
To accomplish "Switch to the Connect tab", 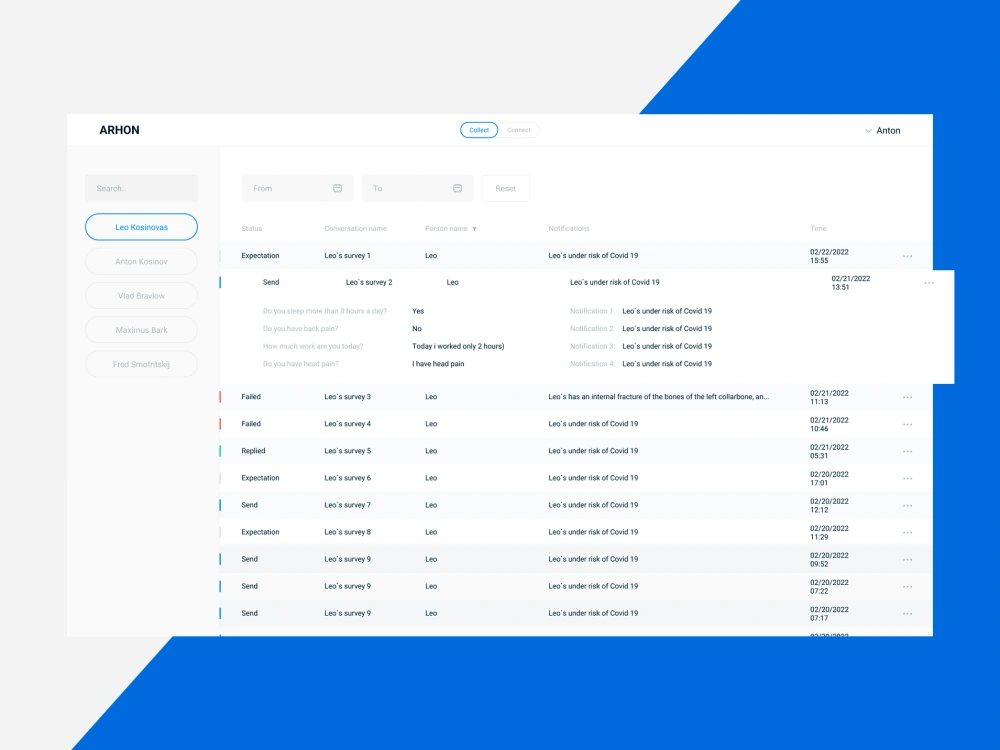I will (518, 130).
